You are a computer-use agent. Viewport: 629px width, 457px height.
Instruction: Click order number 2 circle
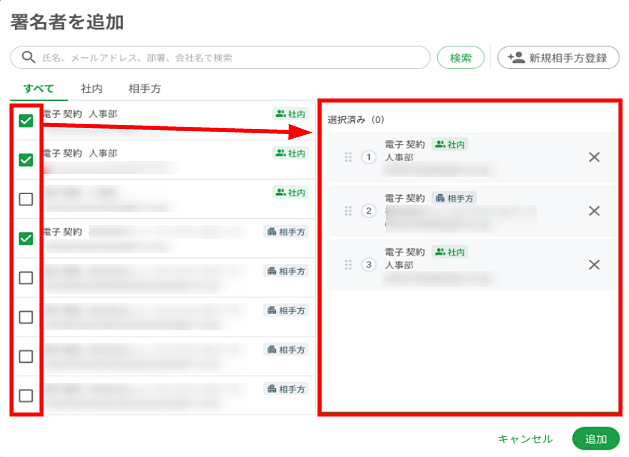pos(369,211)
